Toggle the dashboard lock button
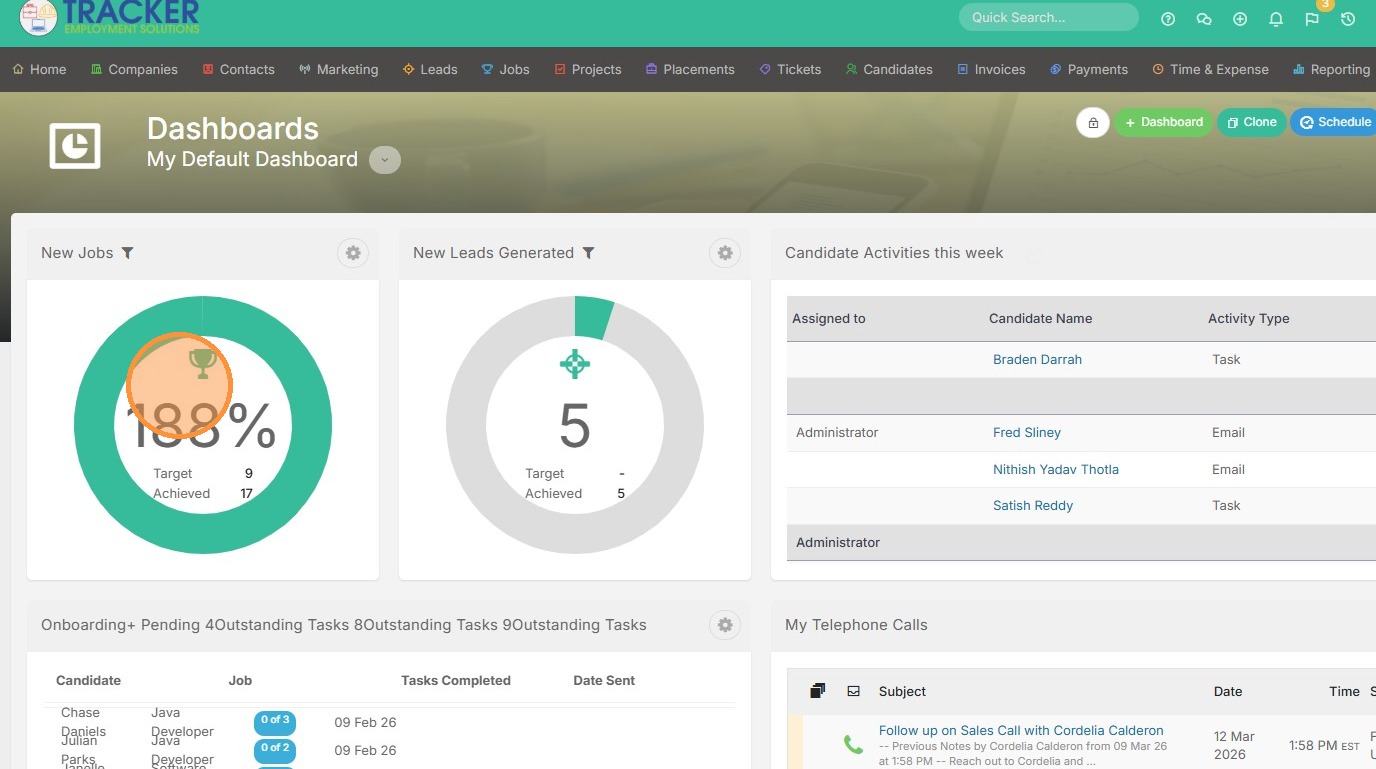 1093,122
